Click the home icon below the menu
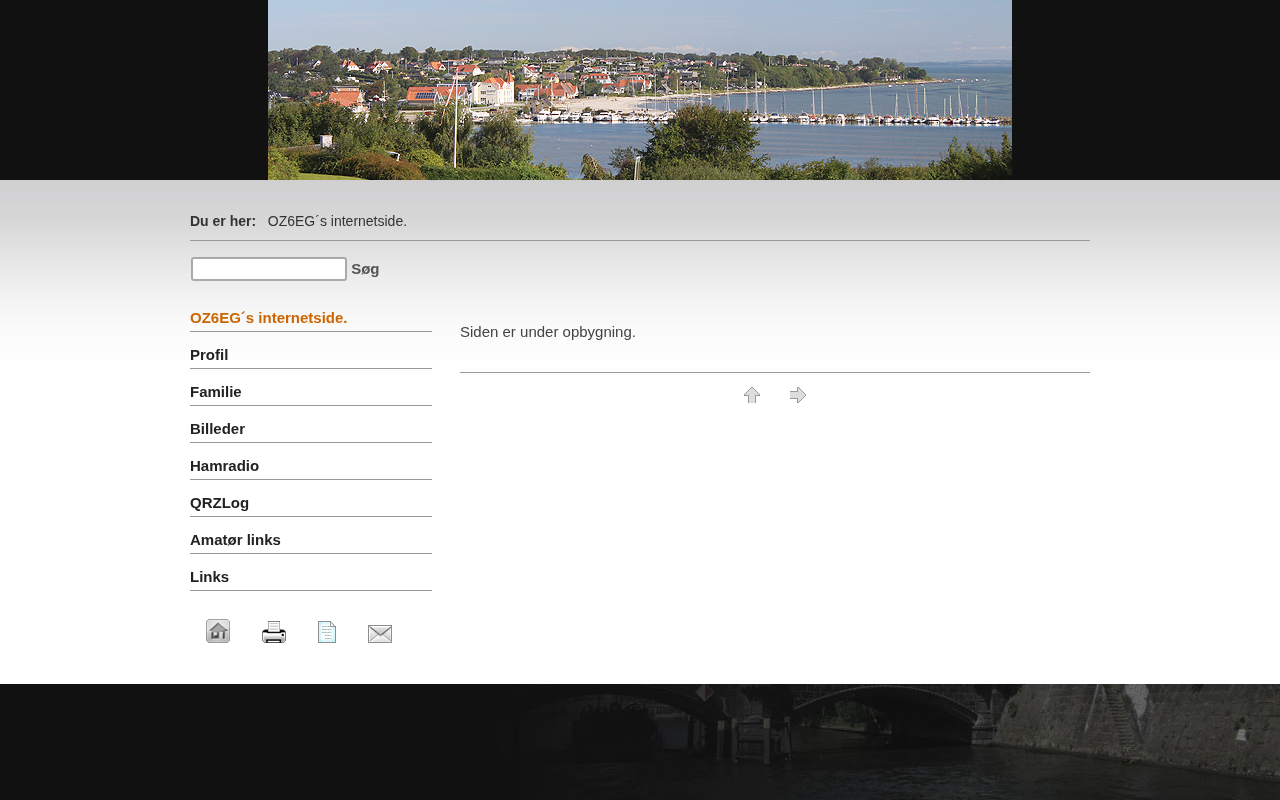 click(218, 631)
